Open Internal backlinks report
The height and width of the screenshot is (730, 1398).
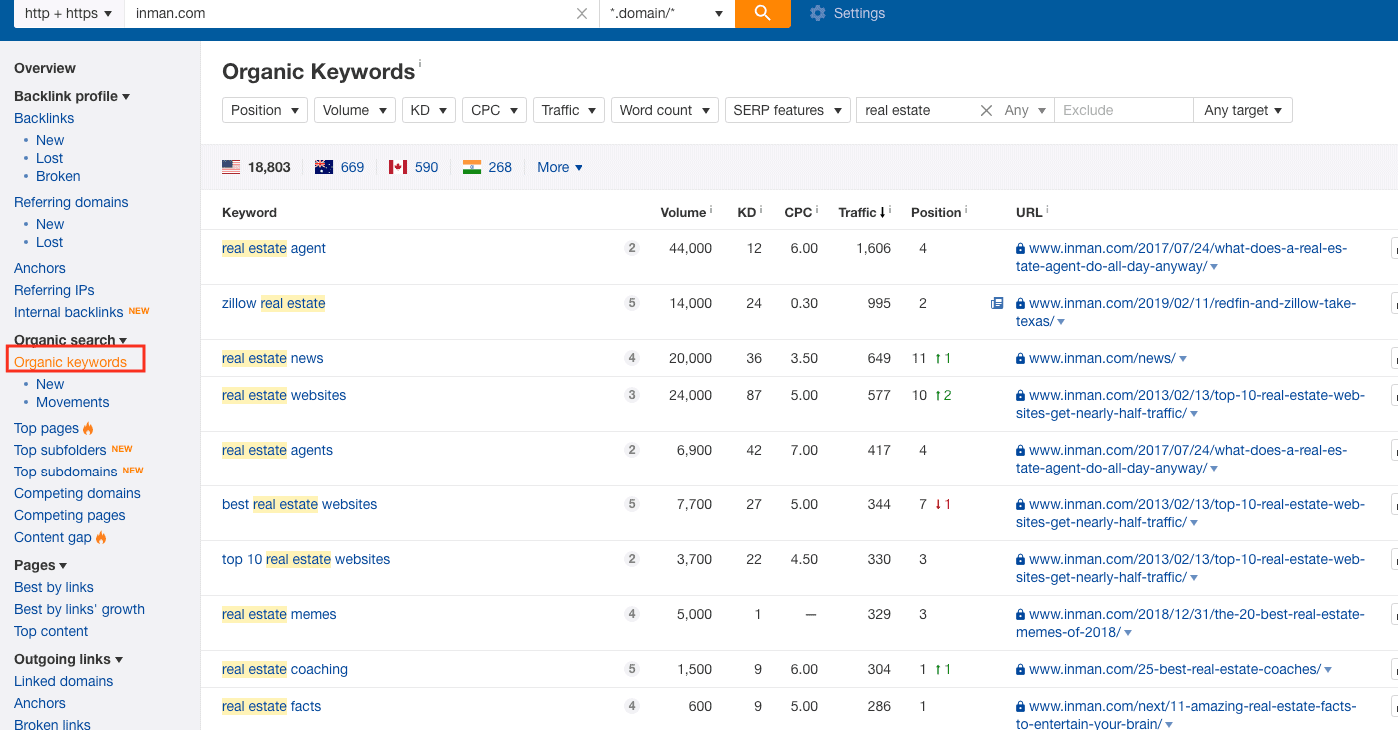coord(68,312)
